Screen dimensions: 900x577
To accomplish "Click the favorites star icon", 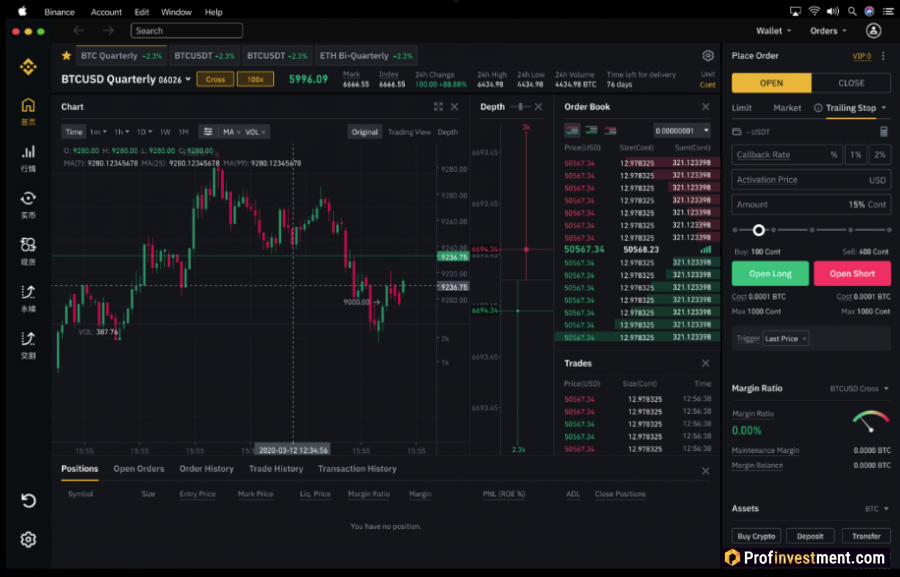I will pyautogui.click(x=67, y=56).
